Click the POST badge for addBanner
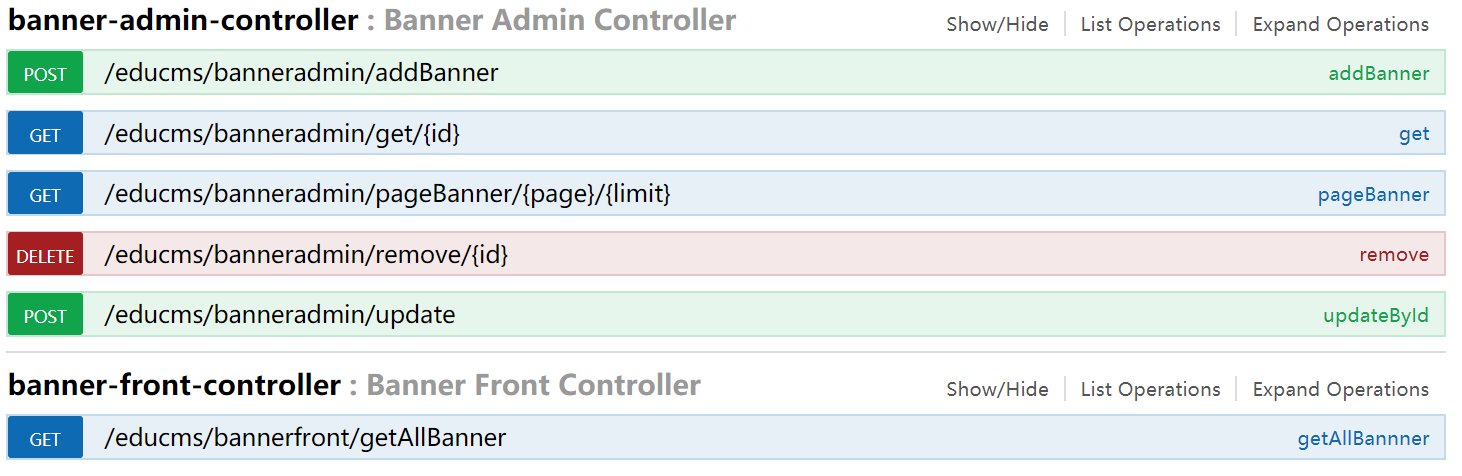 (45, 74)
